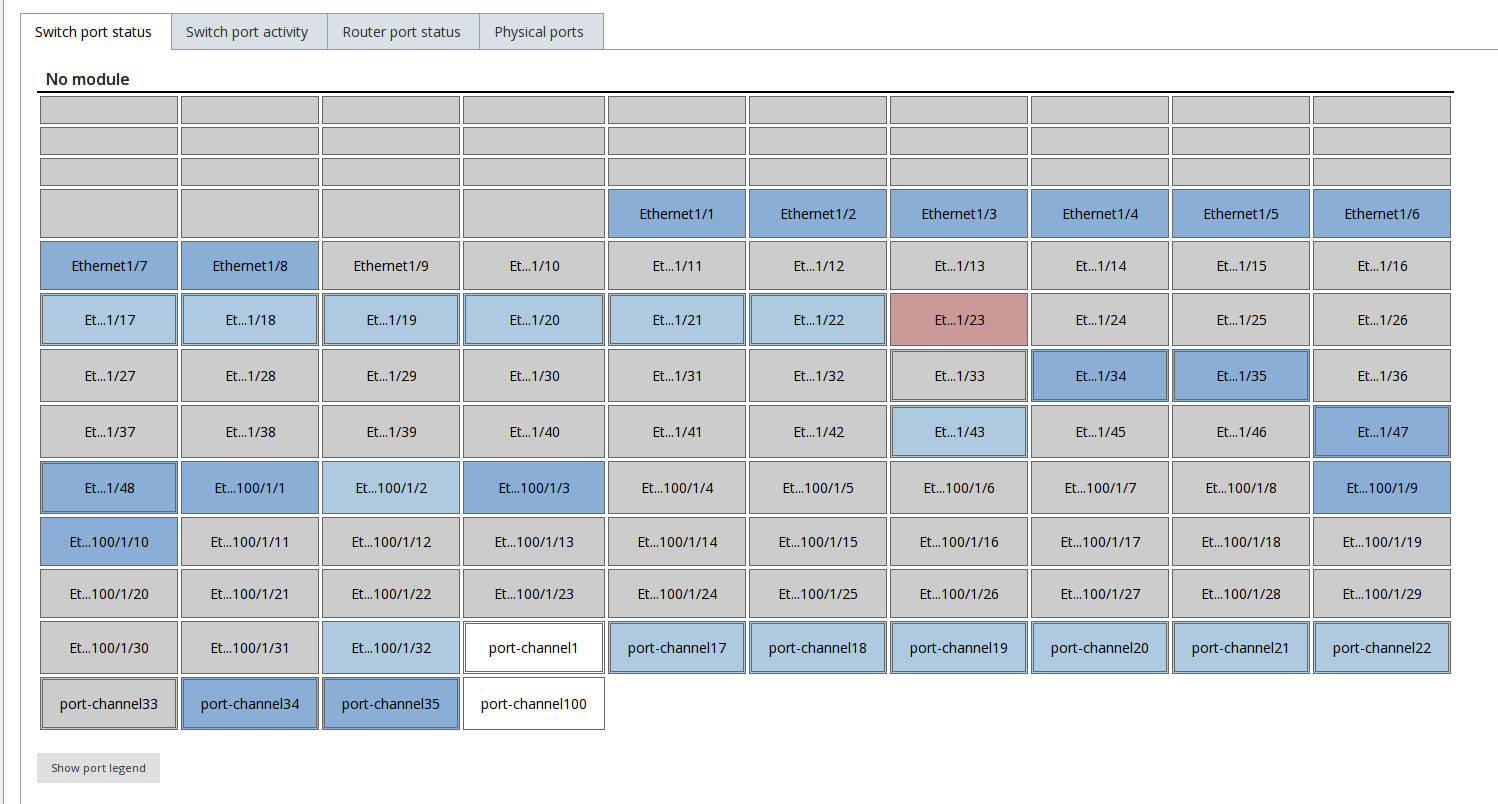The width and height of the screenshot is (1498, 804).
Task: Switch to Switch port activity tab
Action: point(247,32)
